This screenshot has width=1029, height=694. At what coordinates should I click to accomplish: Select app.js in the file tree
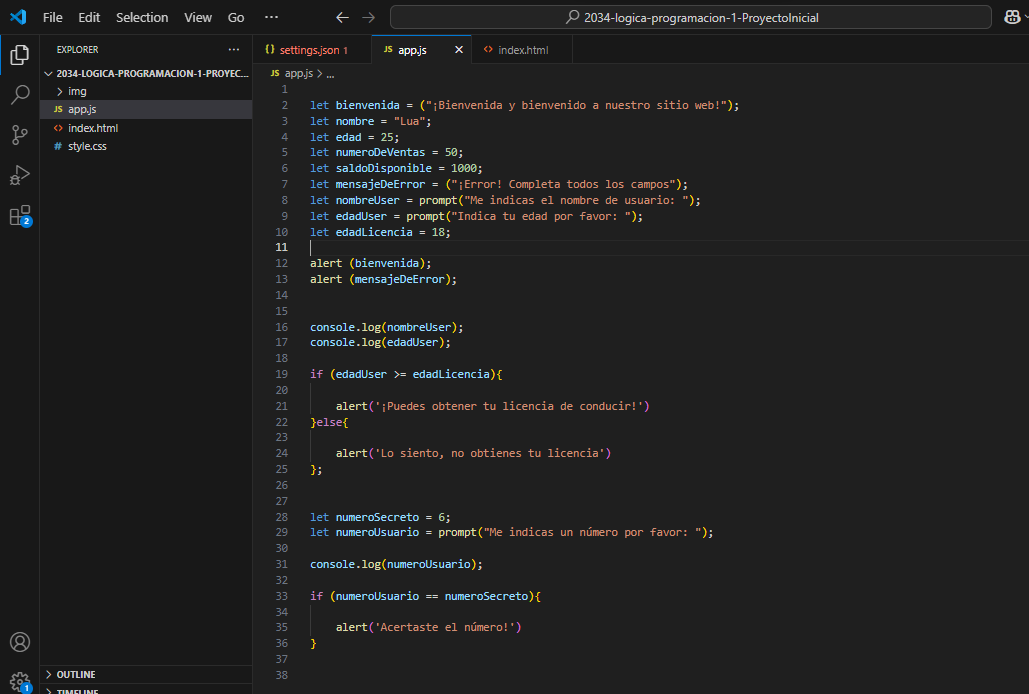146,110
